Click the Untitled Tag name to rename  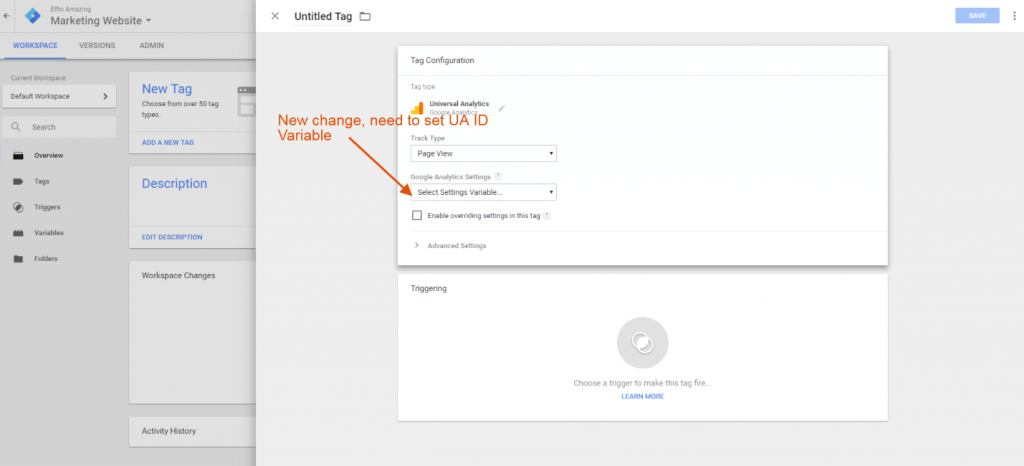(x=323, y=16)
